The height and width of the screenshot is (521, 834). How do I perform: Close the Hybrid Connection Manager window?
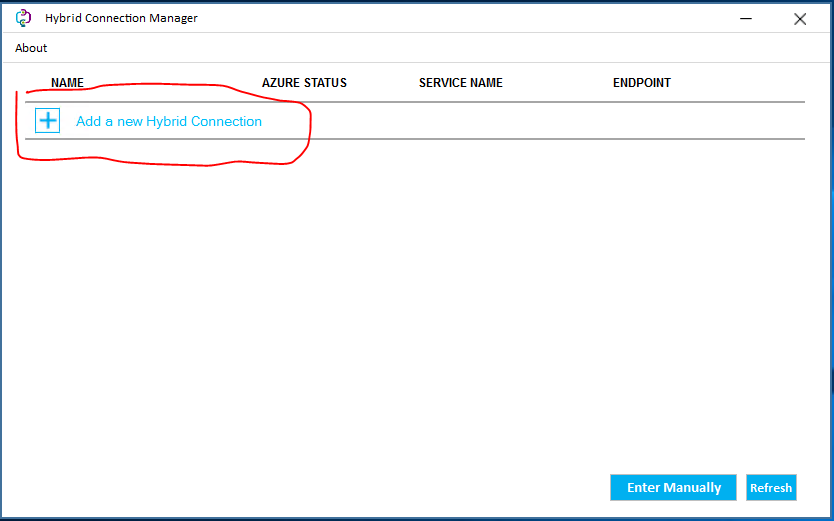[x=800, y=19]
